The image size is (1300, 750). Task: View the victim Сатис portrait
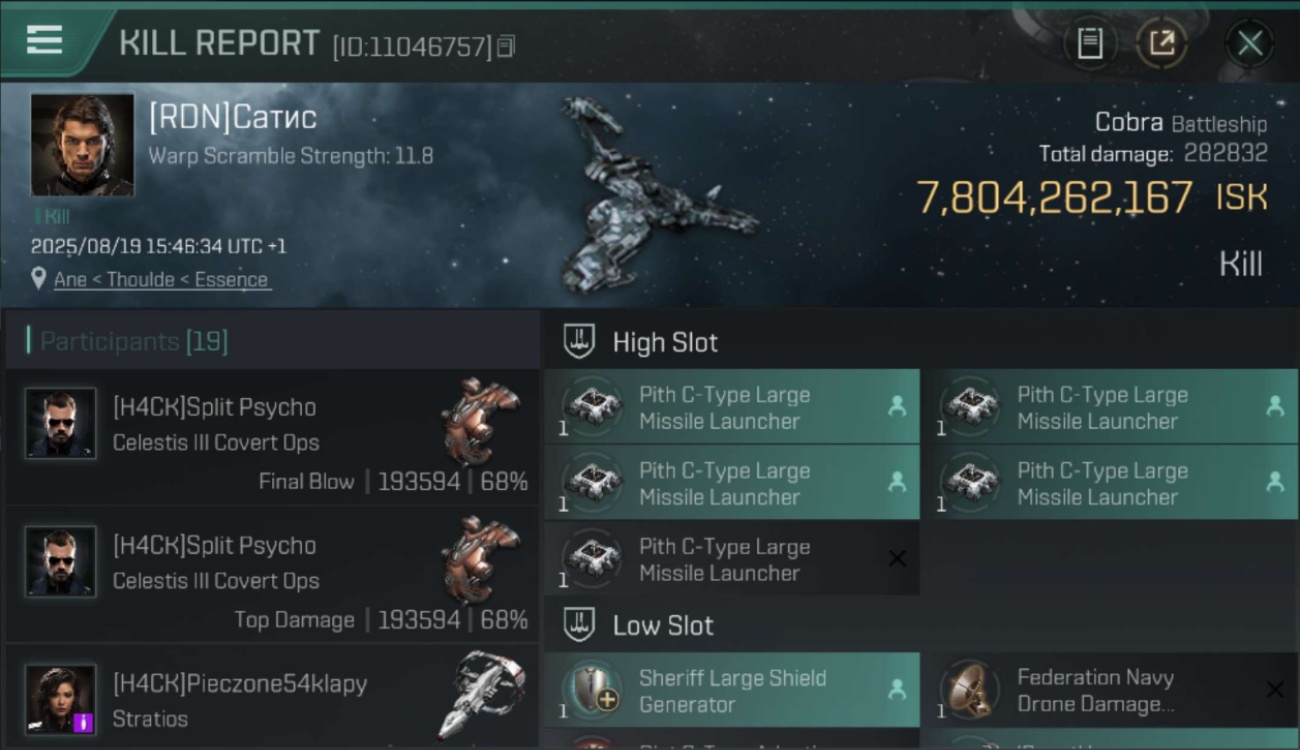[x=82, y=145]
